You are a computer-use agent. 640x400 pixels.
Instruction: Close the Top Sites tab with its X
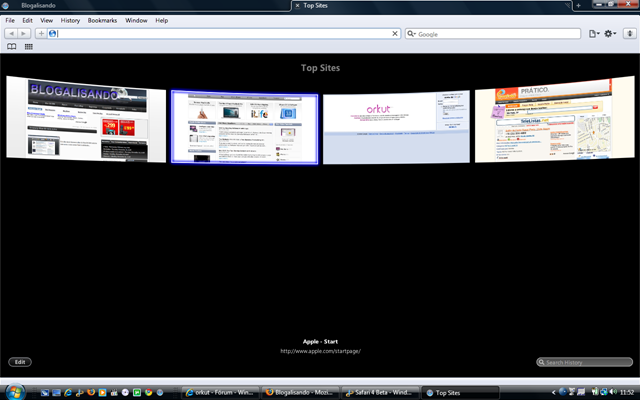(297, 5)
